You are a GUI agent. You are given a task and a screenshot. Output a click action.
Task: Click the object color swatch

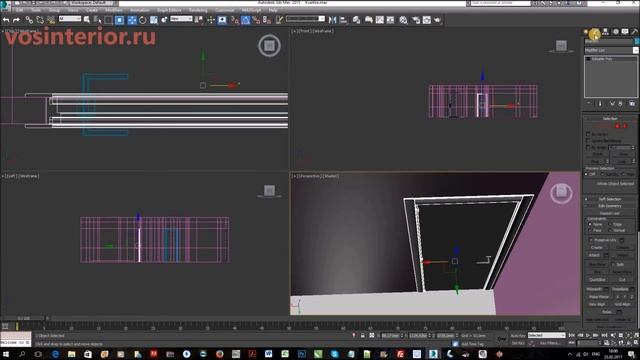point(636,42)
